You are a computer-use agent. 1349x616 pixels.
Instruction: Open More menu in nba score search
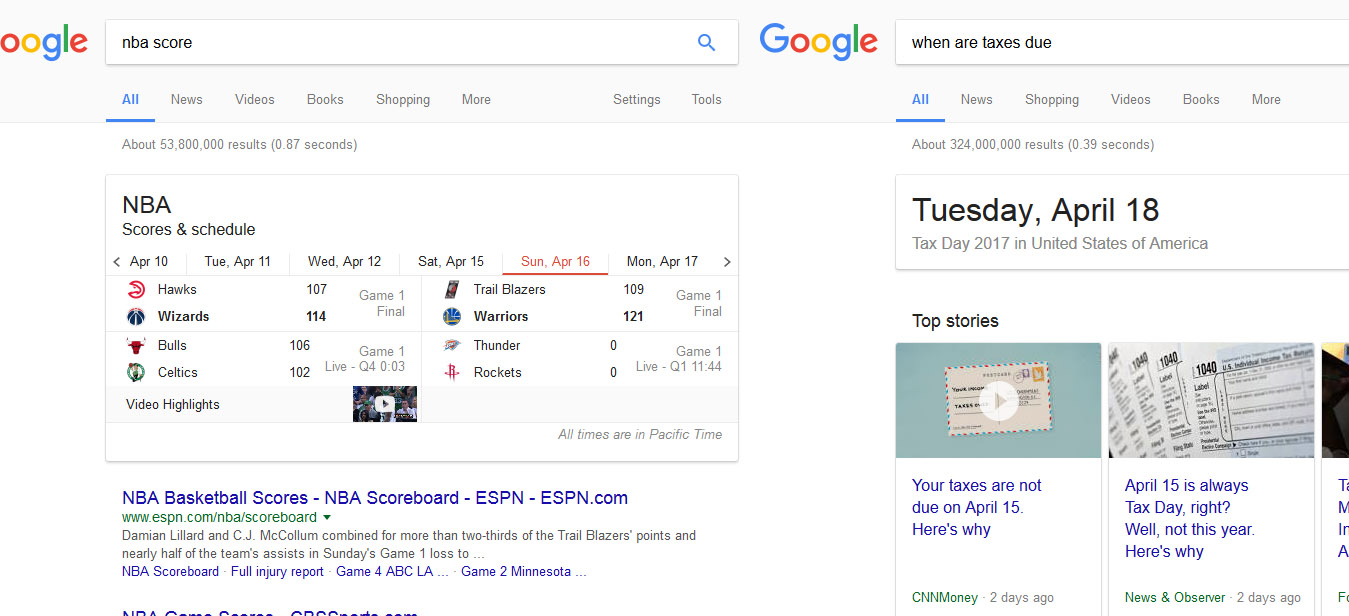[x=476, y=100]
